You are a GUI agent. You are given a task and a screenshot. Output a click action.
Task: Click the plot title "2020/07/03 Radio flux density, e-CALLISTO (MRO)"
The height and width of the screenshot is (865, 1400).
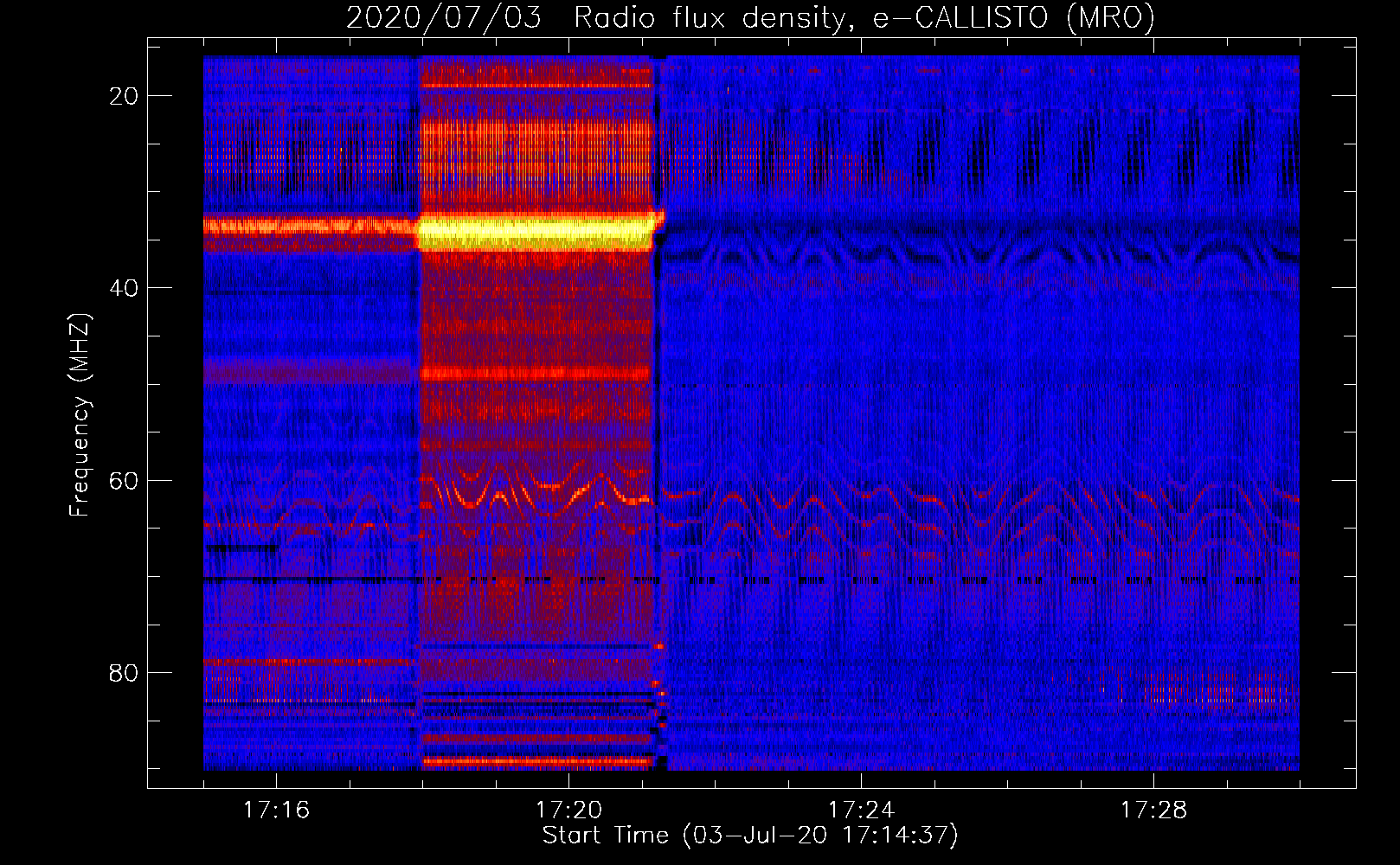pos(750,18)
